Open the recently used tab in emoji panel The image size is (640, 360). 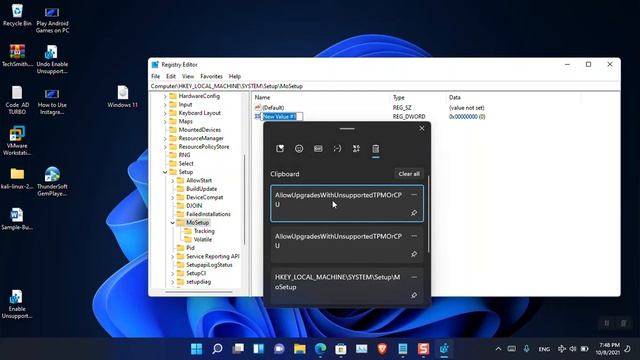tap(280, 149)
